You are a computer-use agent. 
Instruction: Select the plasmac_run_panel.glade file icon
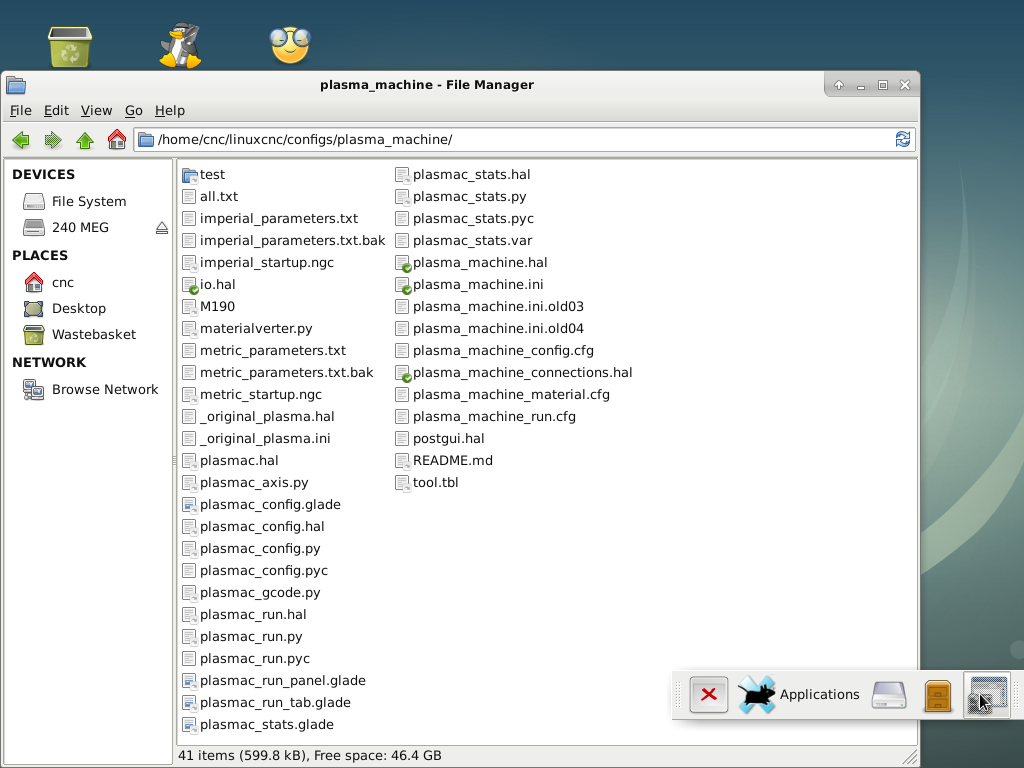click(189, 681)
